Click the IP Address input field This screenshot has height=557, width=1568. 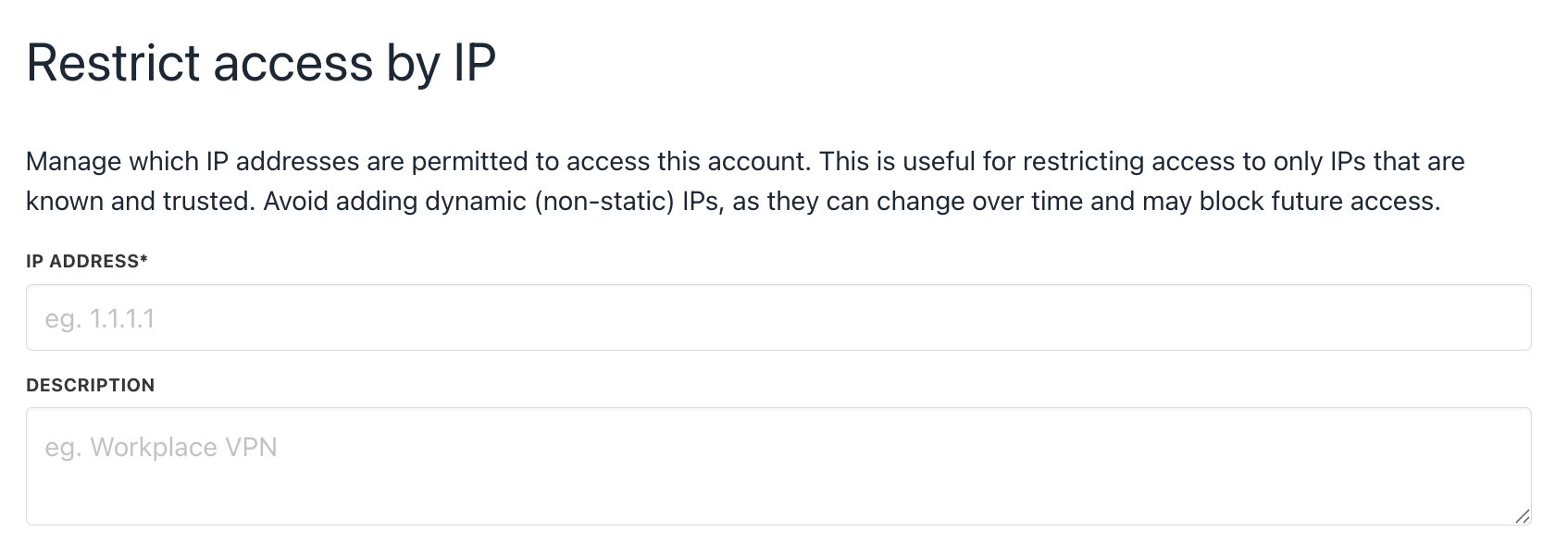point(778,317)
